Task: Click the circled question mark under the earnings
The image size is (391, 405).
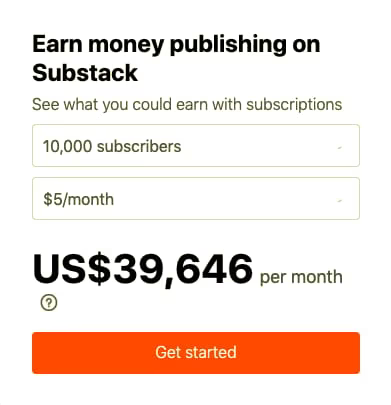Action: [x=49, y=303]
